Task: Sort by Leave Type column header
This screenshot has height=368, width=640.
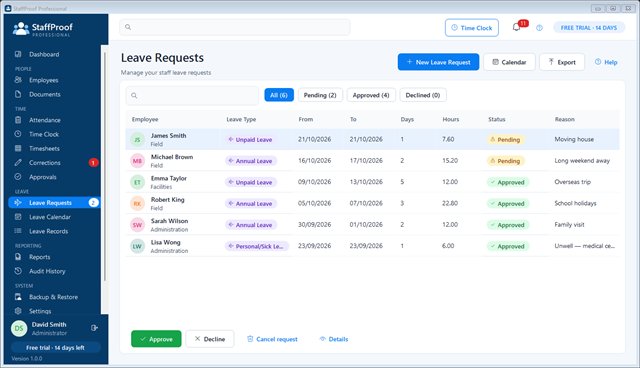Action: click(x=241, y=119)
